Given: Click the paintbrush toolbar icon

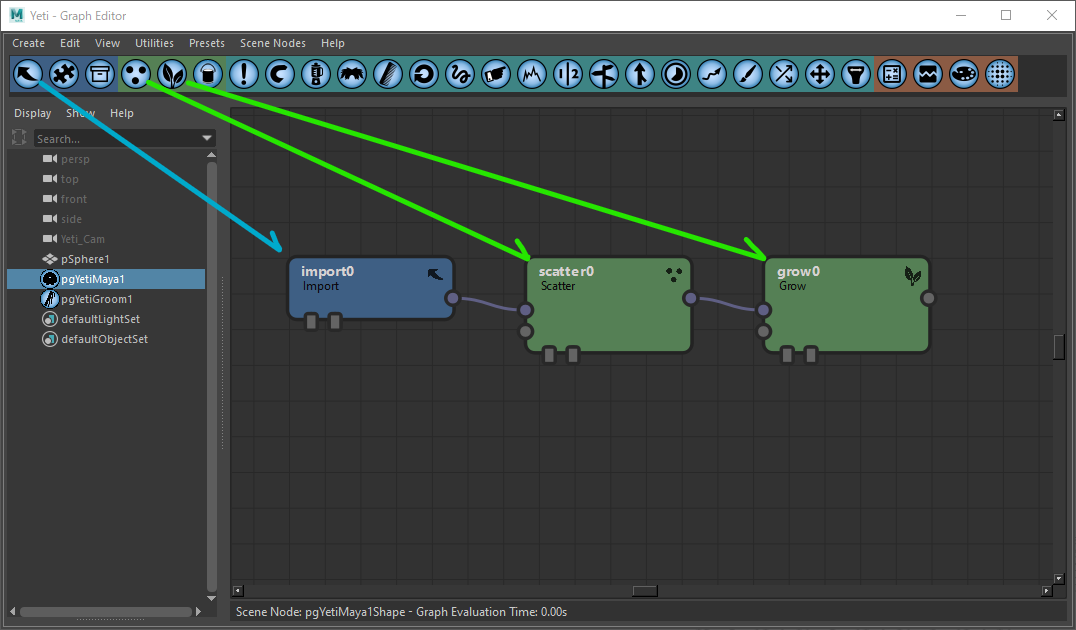Looking at the screenshot, I should tap(748, 74).
